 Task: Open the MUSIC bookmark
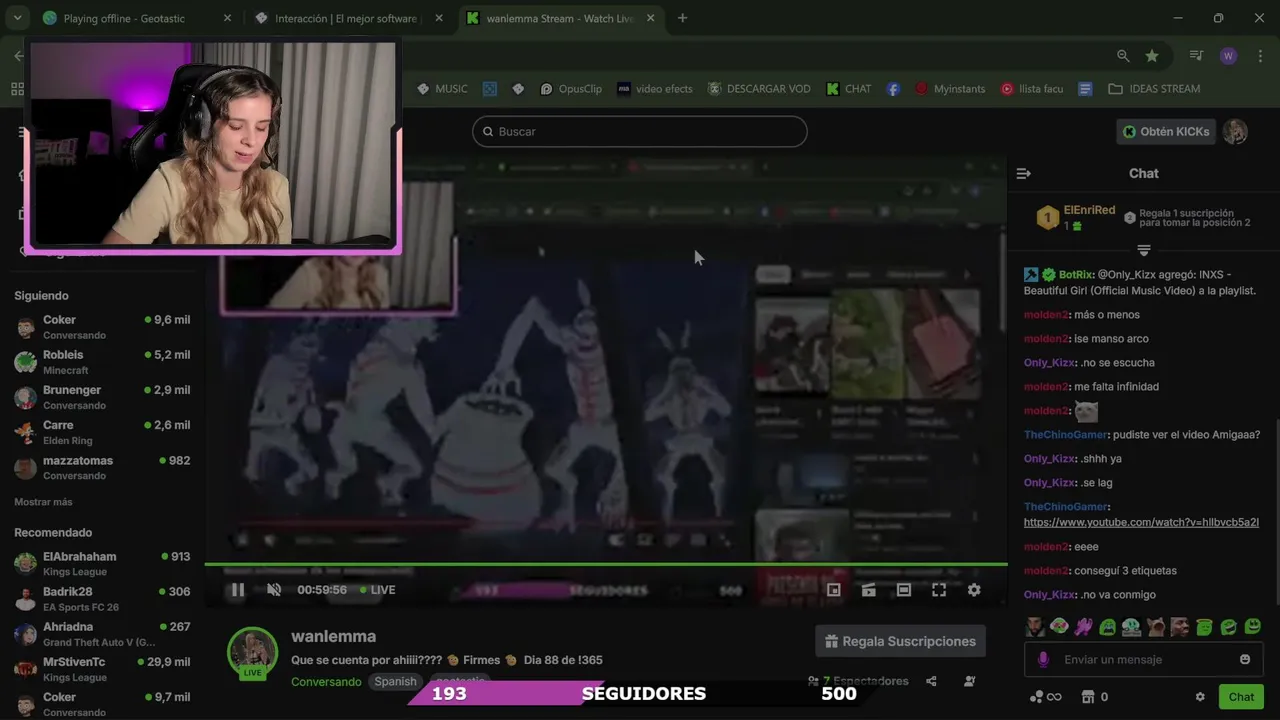tap(442, 88)
